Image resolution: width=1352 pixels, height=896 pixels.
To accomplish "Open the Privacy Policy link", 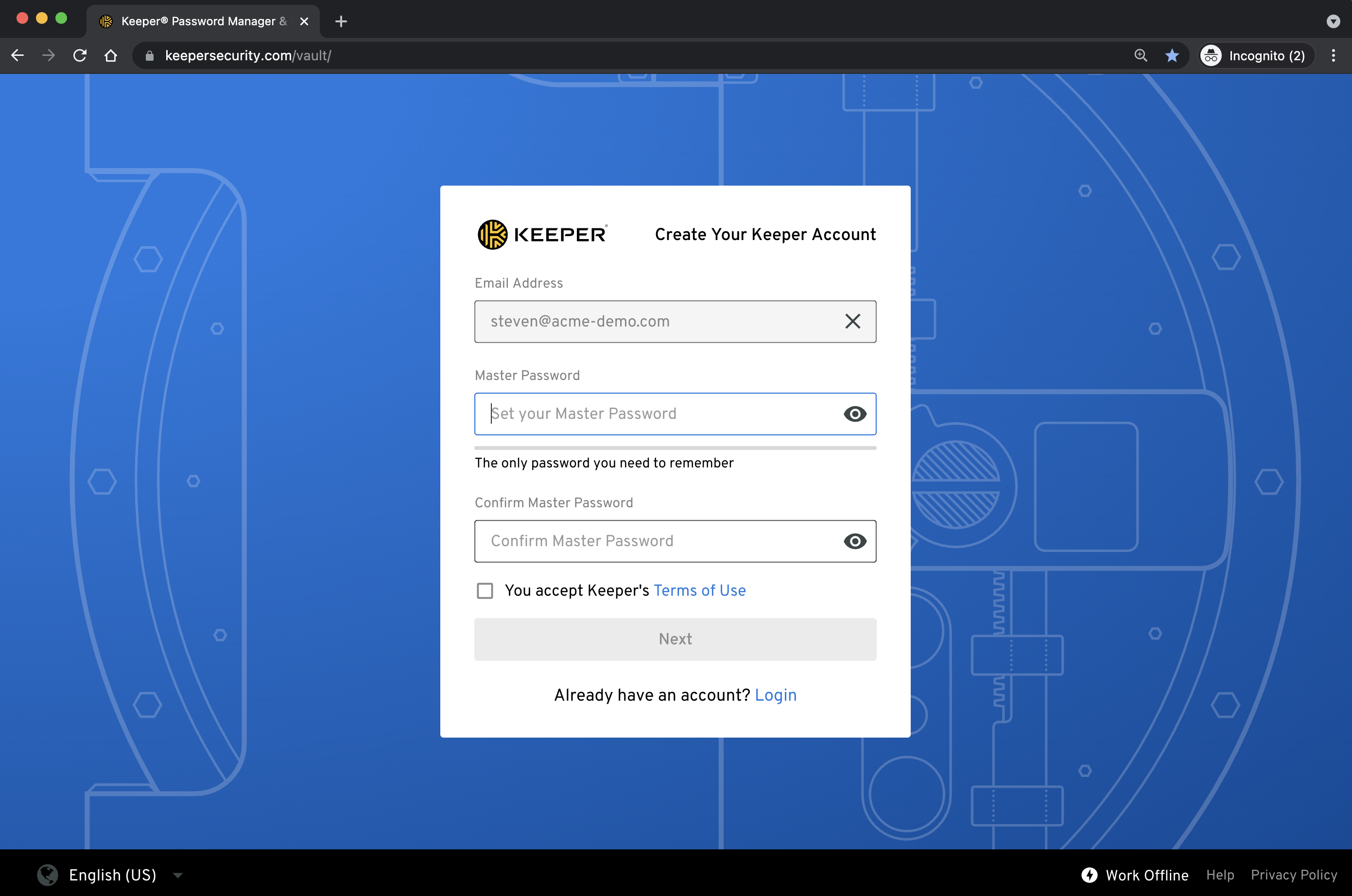I will coord(1294,875).
